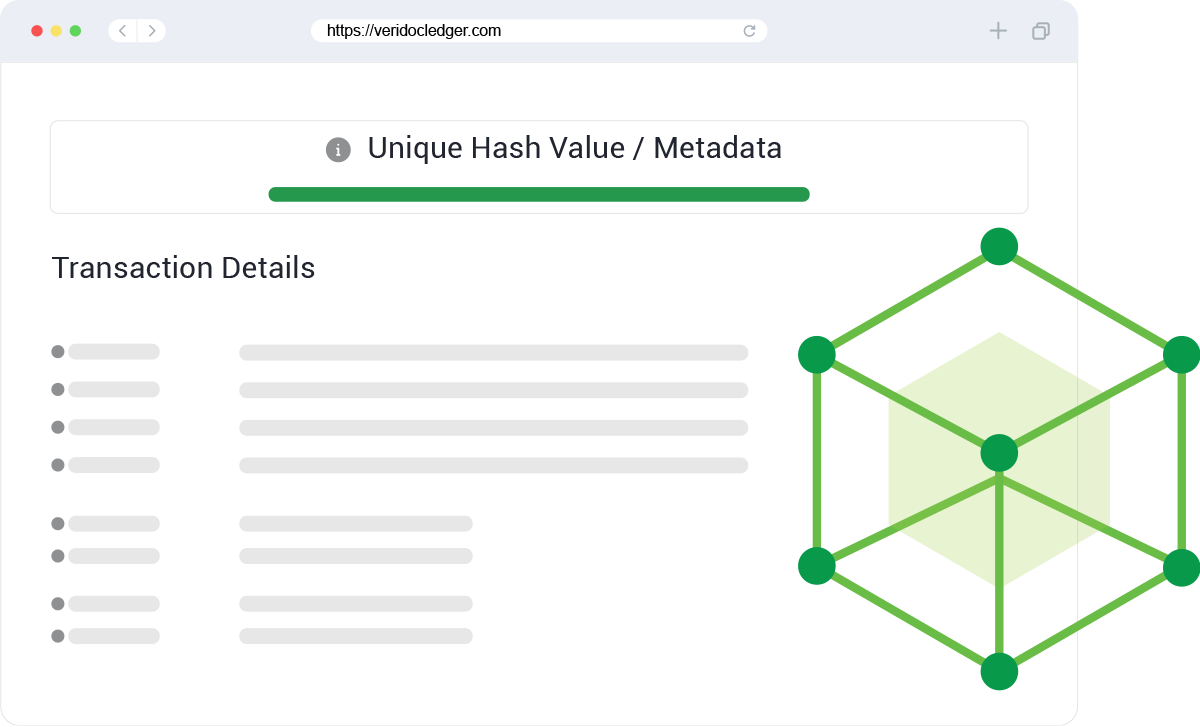Click the info icon beside Unique Hash Value
This screenshot has width=1200, height=727.
tap(338, 150)
